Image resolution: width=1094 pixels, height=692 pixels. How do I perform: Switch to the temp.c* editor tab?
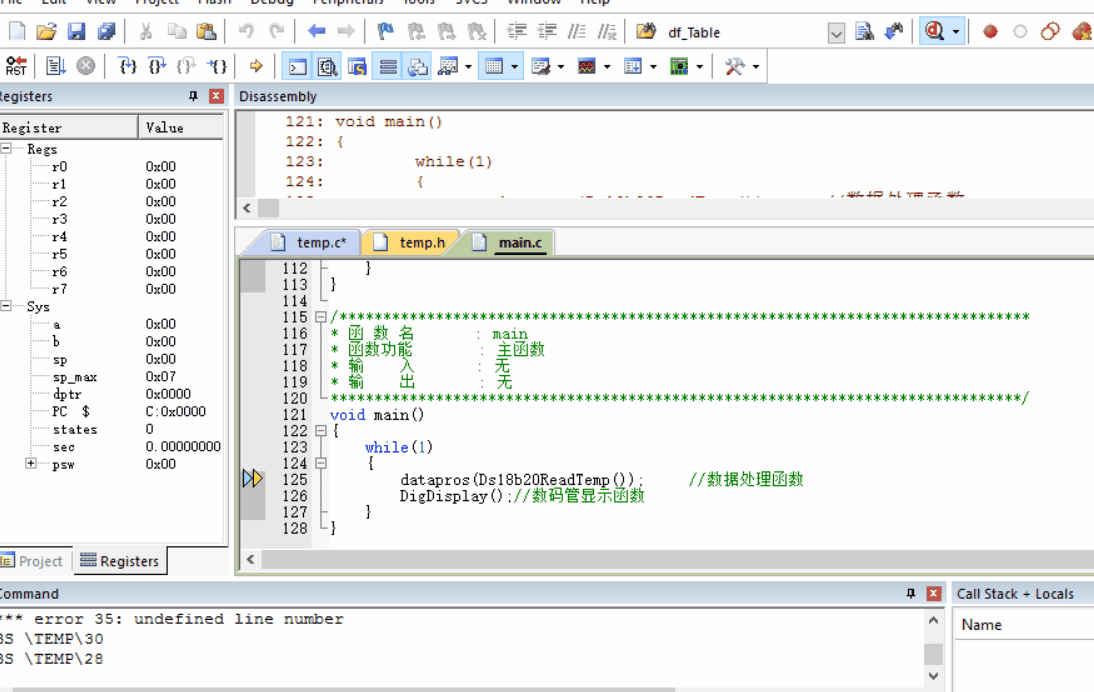point(314,243)
